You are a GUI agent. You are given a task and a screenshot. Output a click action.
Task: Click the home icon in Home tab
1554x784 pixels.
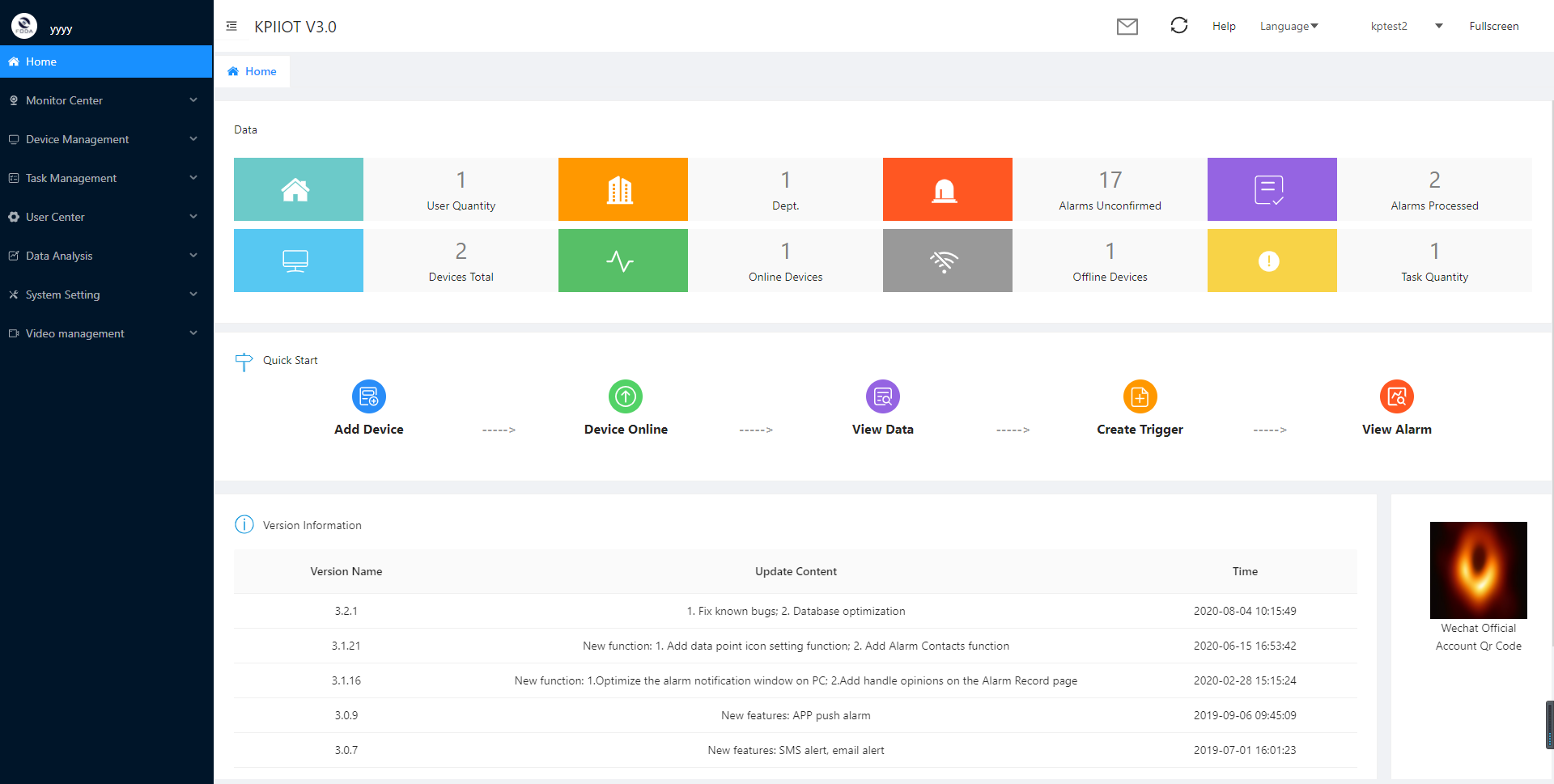coord(233,71)
